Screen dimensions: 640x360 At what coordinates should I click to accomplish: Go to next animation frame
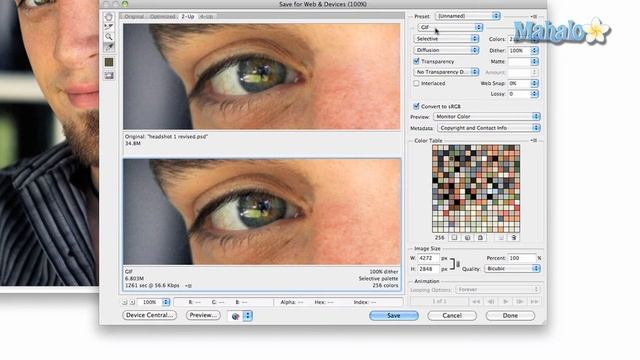click(x=520, y=301)
